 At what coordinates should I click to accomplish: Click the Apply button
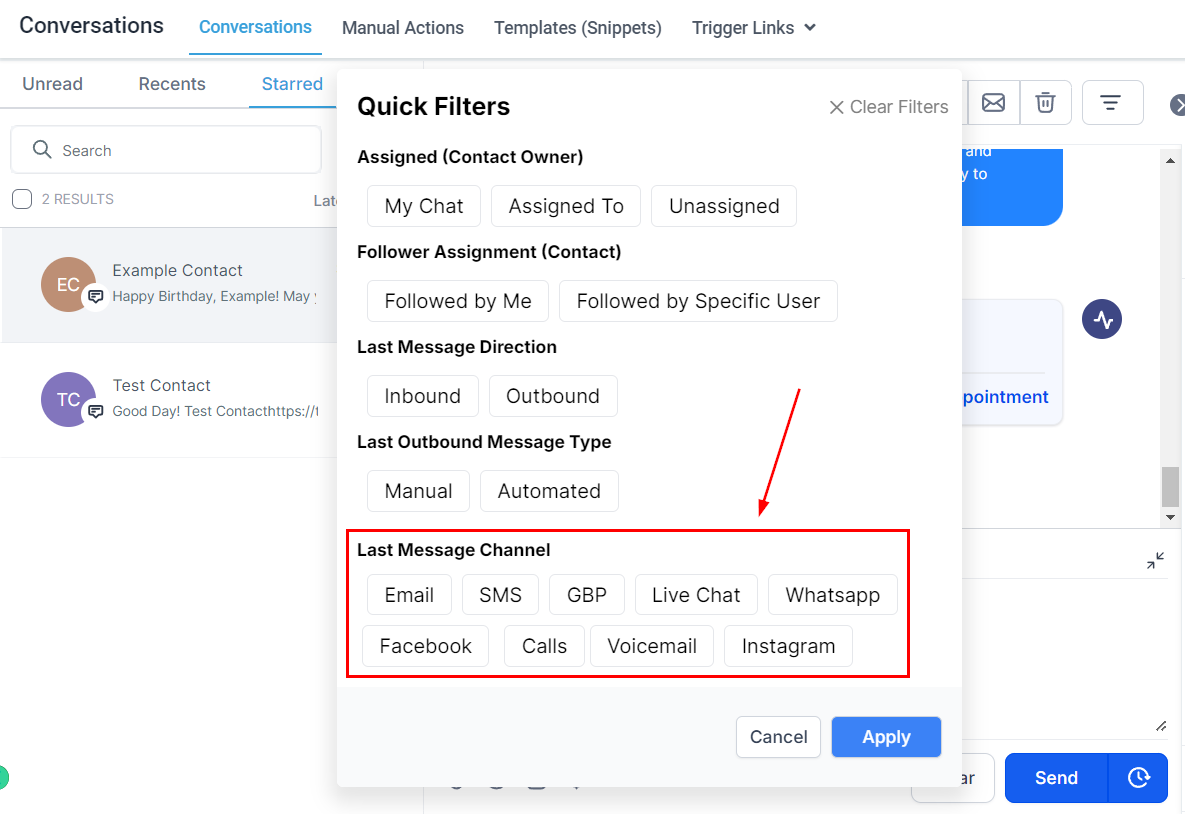pyautogui.click(x=886, y=737)
